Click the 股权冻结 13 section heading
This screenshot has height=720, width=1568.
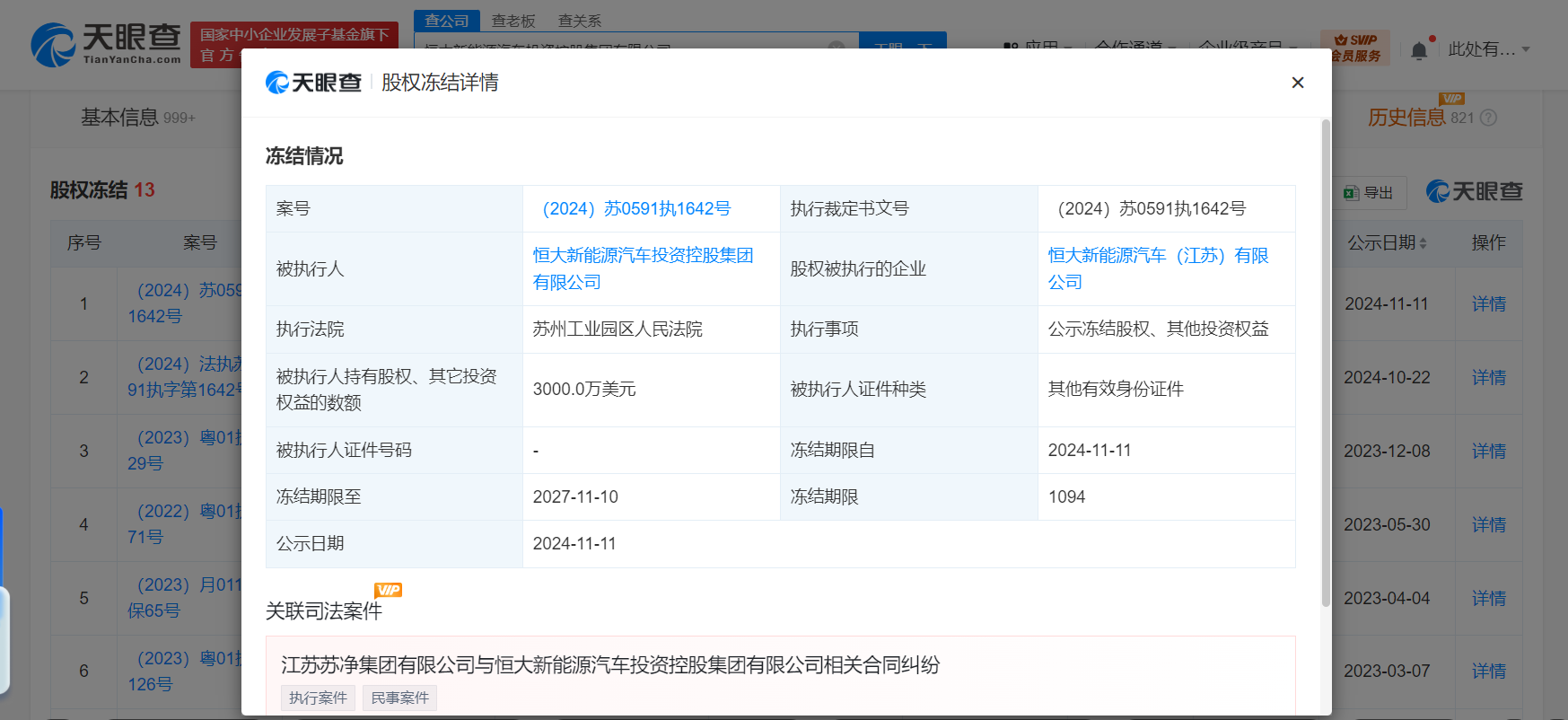[102, 190]
